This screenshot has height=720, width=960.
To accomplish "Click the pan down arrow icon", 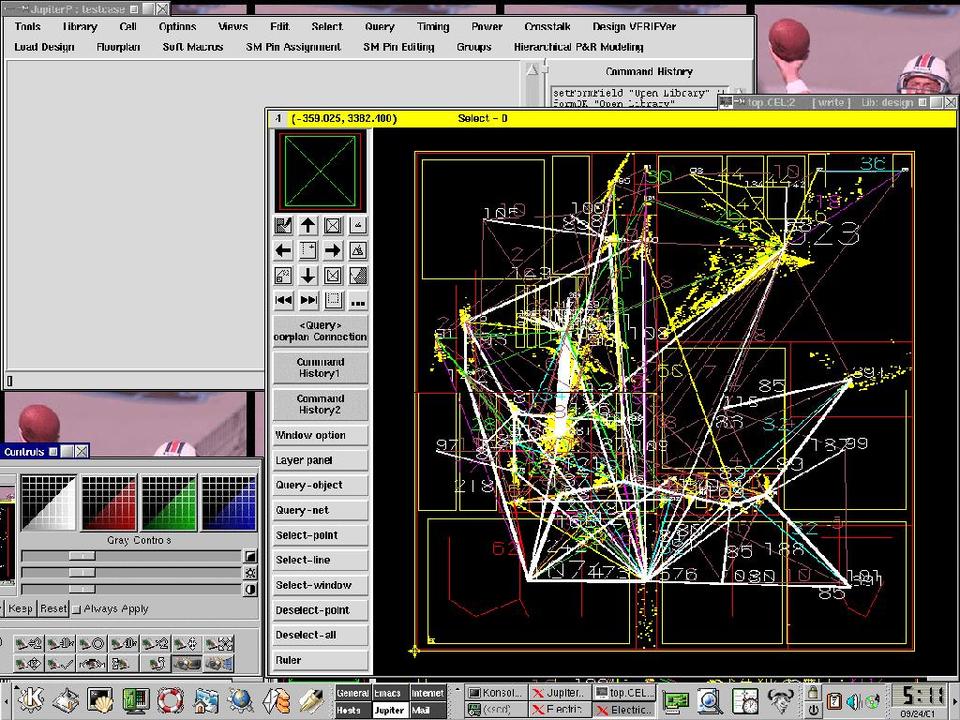I will click(x=308, y=276).
